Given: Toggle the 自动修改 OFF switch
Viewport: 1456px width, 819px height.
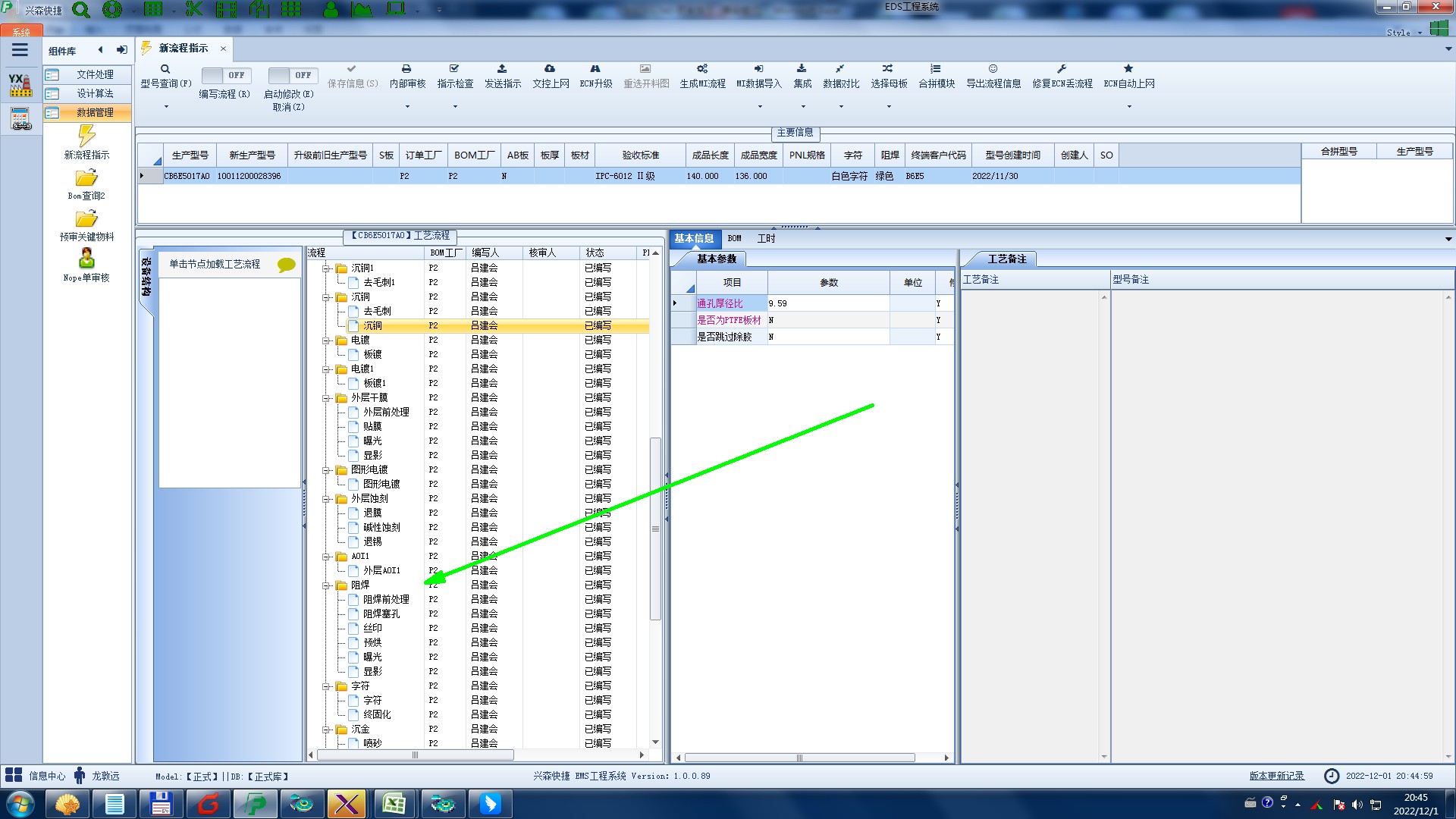Looking at the screenshot, I should click(x=293, y=75).
